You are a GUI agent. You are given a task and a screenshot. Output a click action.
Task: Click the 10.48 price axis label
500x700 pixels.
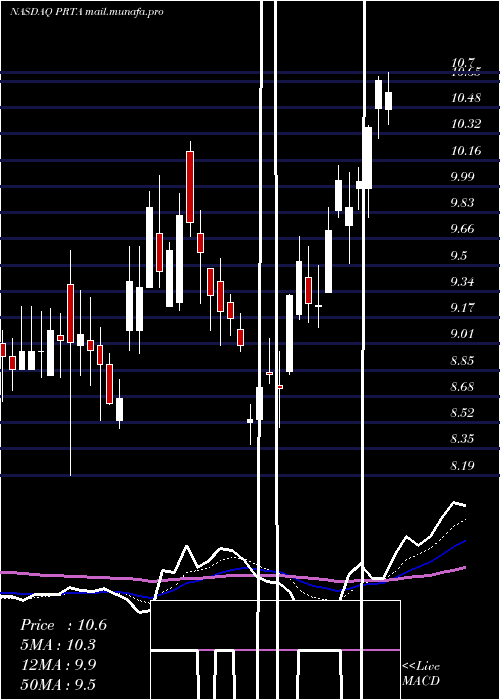pos(466,98)
